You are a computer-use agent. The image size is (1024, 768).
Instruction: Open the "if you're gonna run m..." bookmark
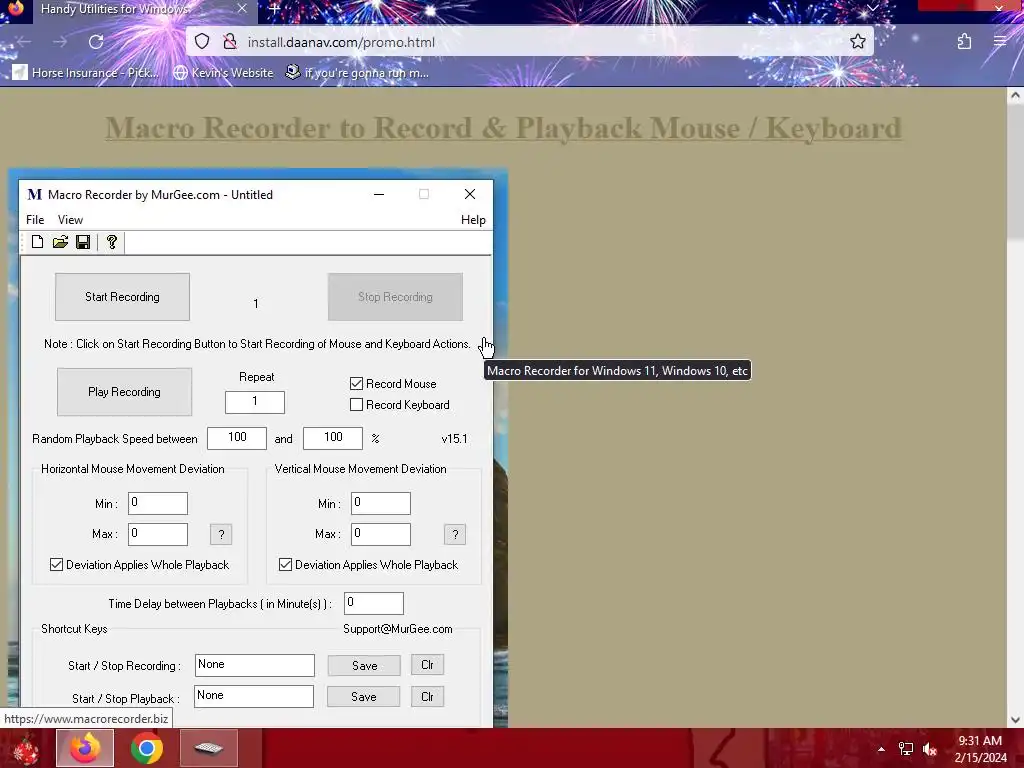357,72
